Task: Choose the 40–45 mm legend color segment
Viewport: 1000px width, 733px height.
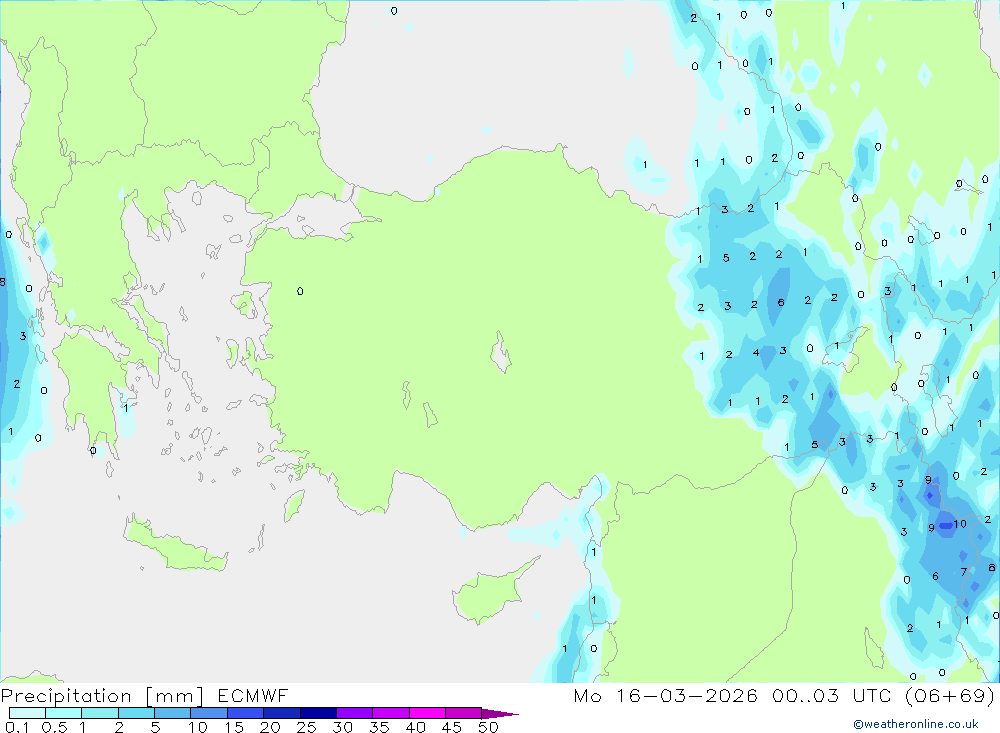Action: (x=427, y=713)
